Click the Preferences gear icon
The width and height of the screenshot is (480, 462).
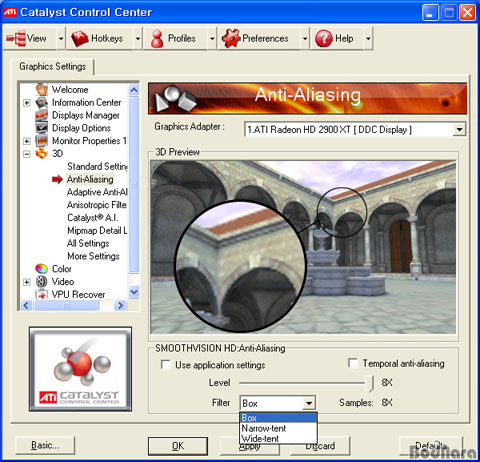(231, 38)
